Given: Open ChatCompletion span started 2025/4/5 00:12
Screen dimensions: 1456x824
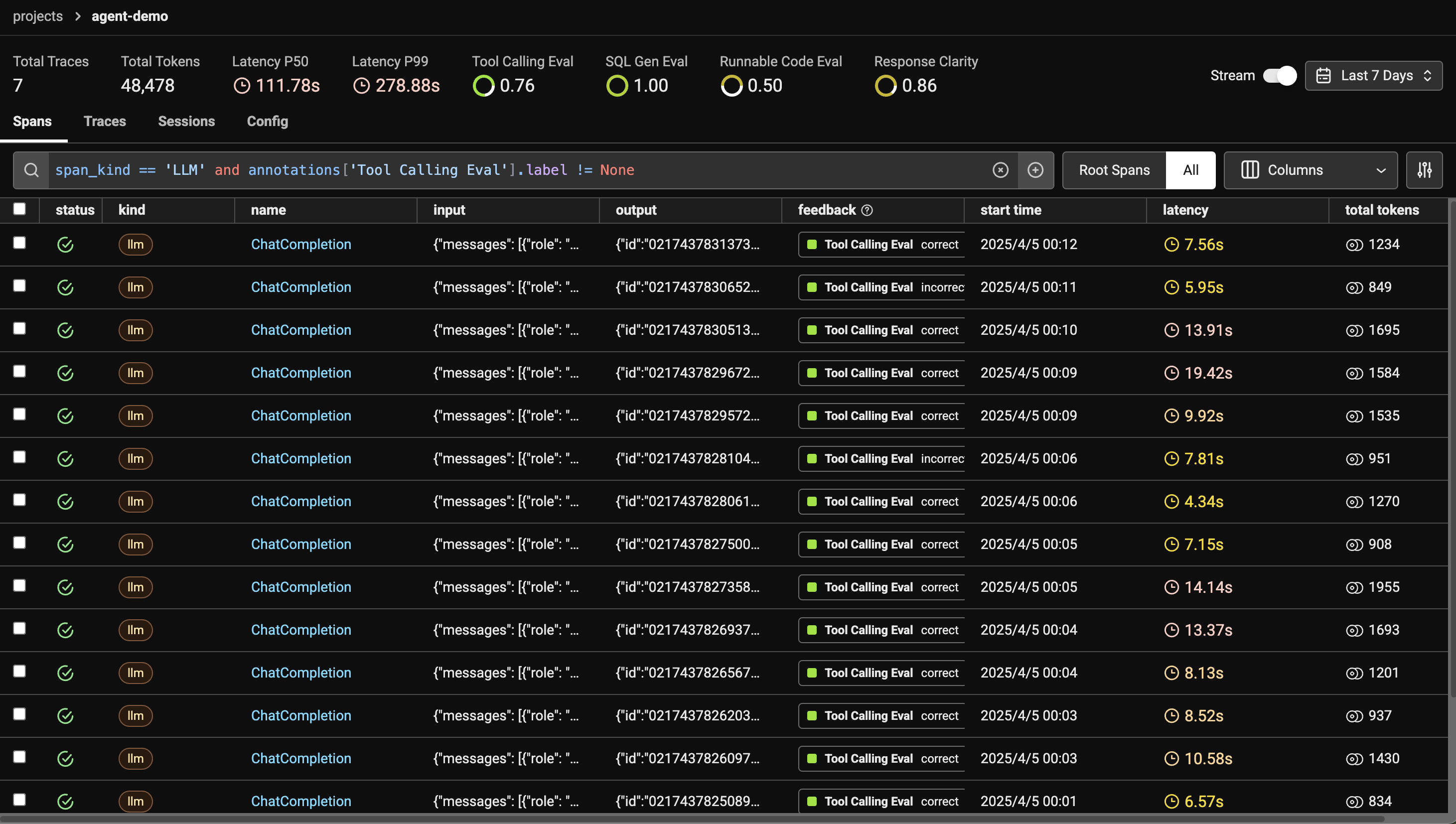Looking at the screenshot, I should [301, 245].
